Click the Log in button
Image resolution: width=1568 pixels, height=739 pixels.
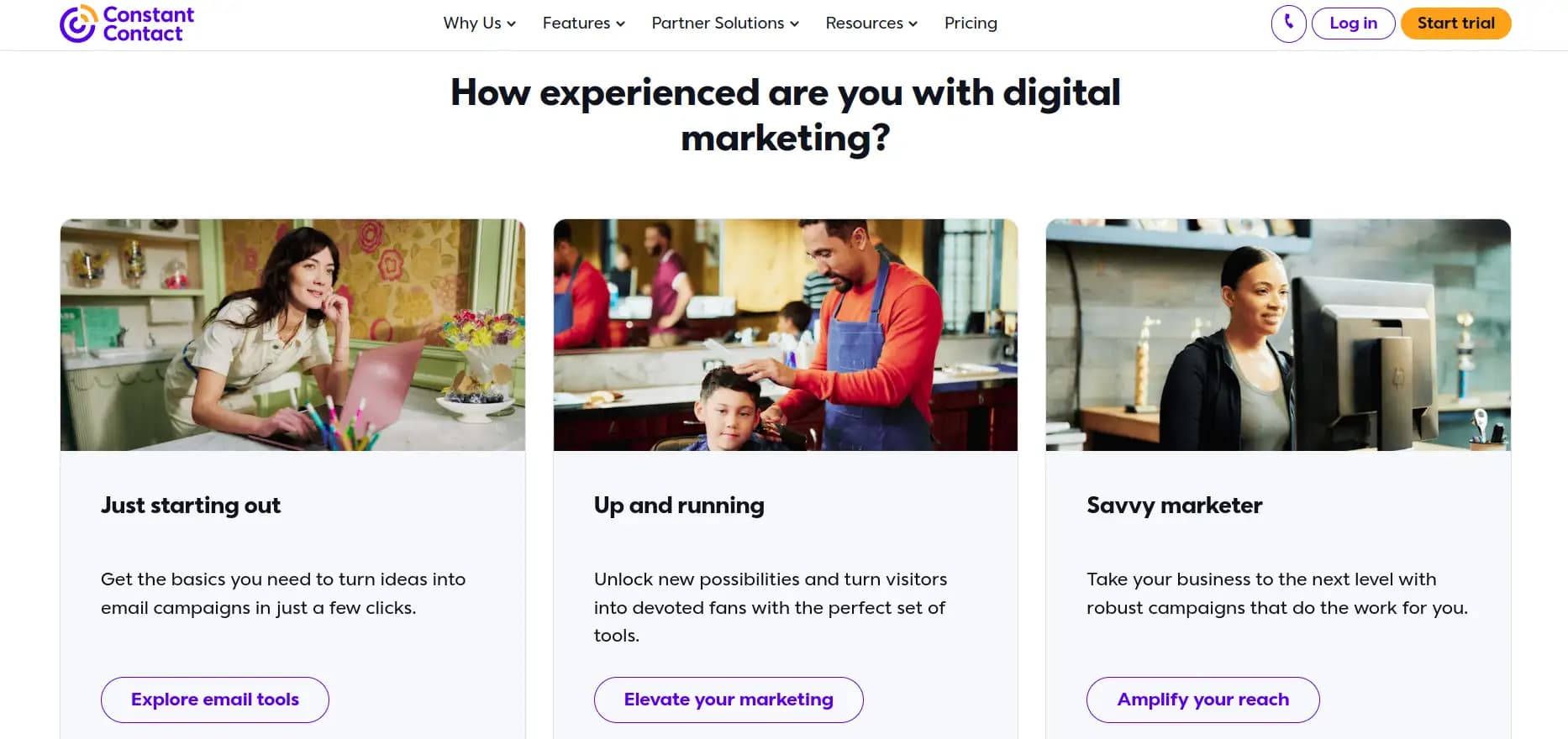tap(1353, 24)
